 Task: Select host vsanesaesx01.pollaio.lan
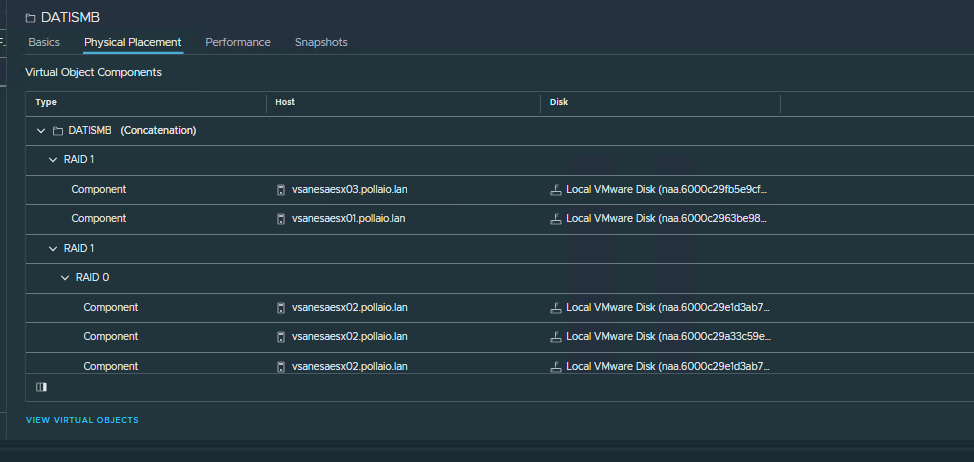[348, 219]
